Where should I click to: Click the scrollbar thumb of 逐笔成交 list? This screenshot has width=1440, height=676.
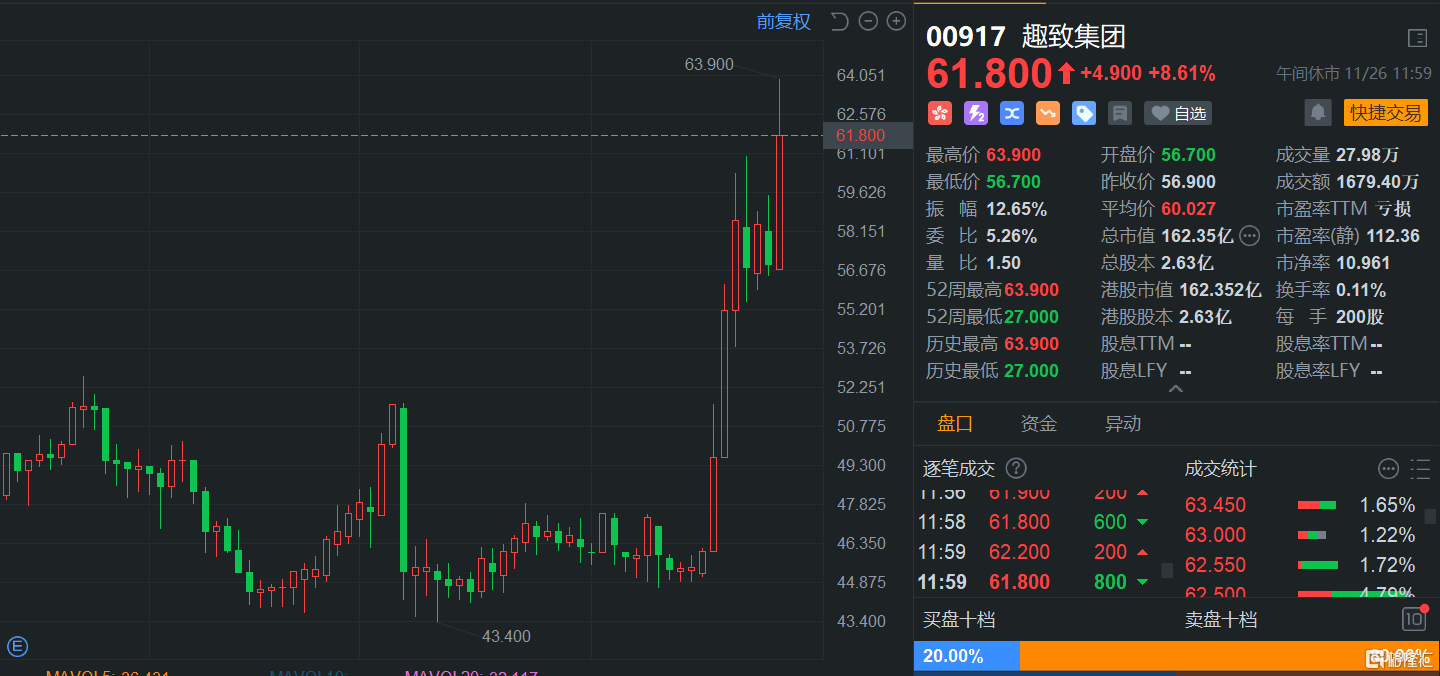[x=1166, y=570]
